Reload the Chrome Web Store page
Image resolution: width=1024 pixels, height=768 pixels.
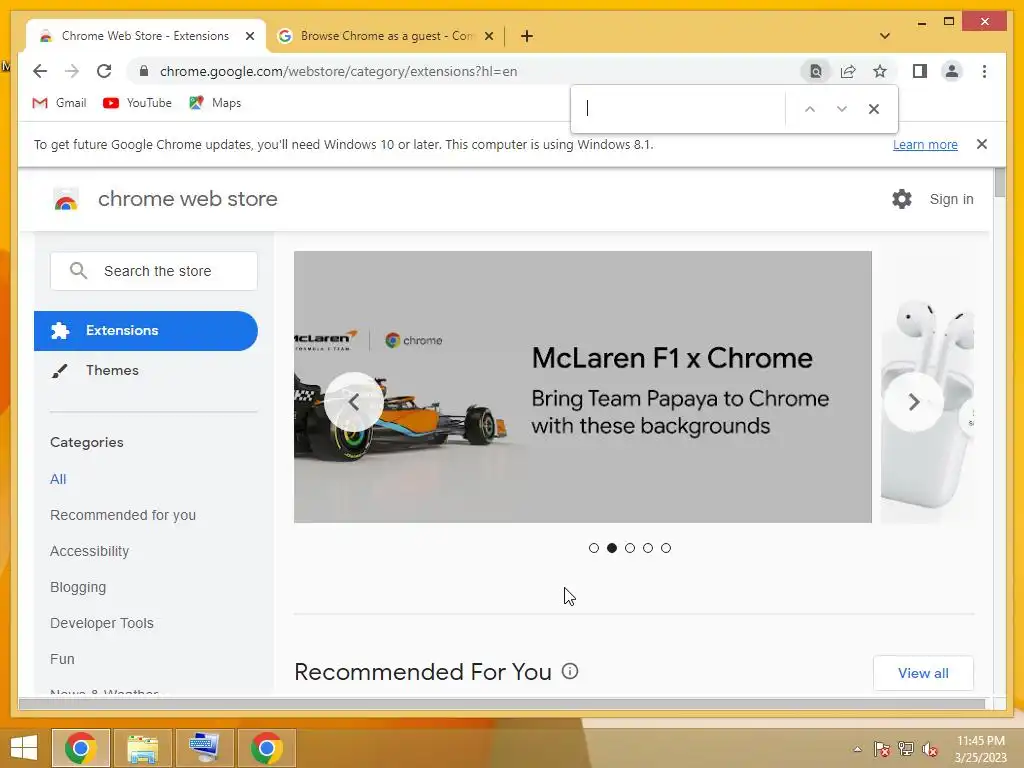[104, 71]
